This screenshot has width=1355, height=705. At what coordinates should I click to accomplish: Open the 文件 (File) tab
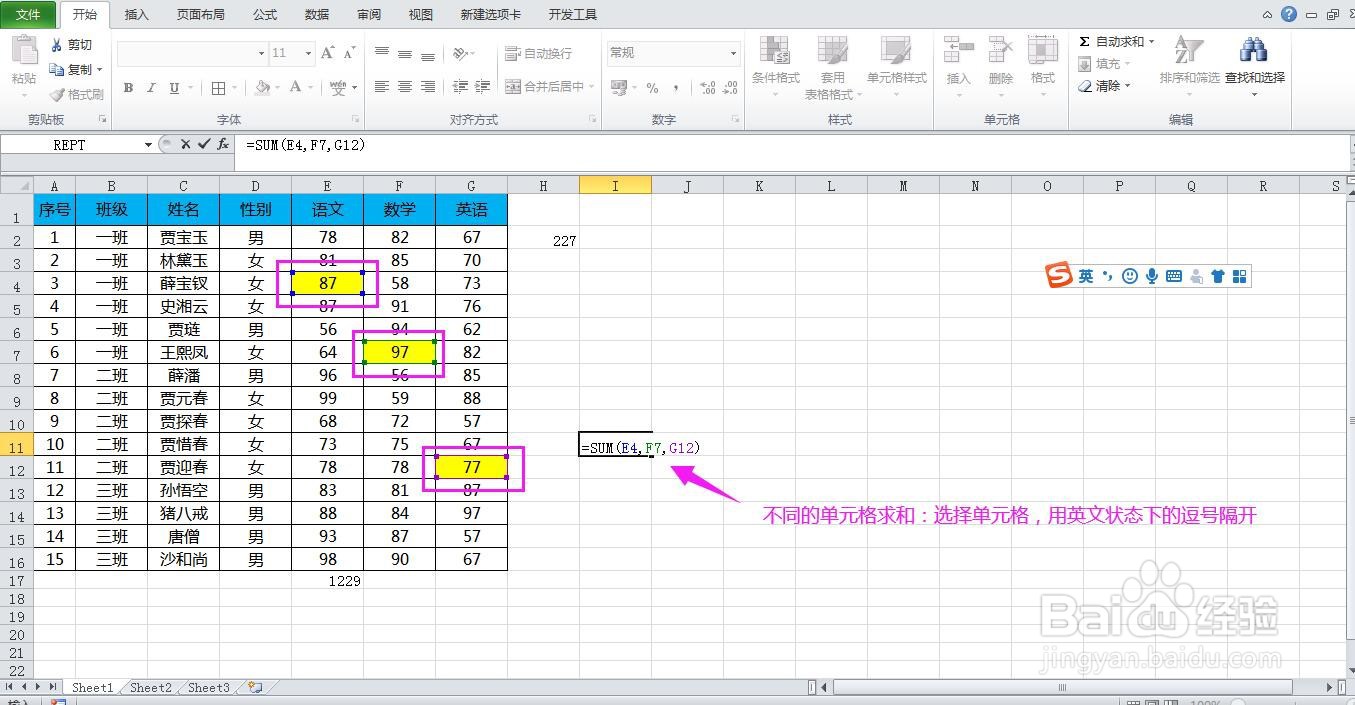pos(29,14)
